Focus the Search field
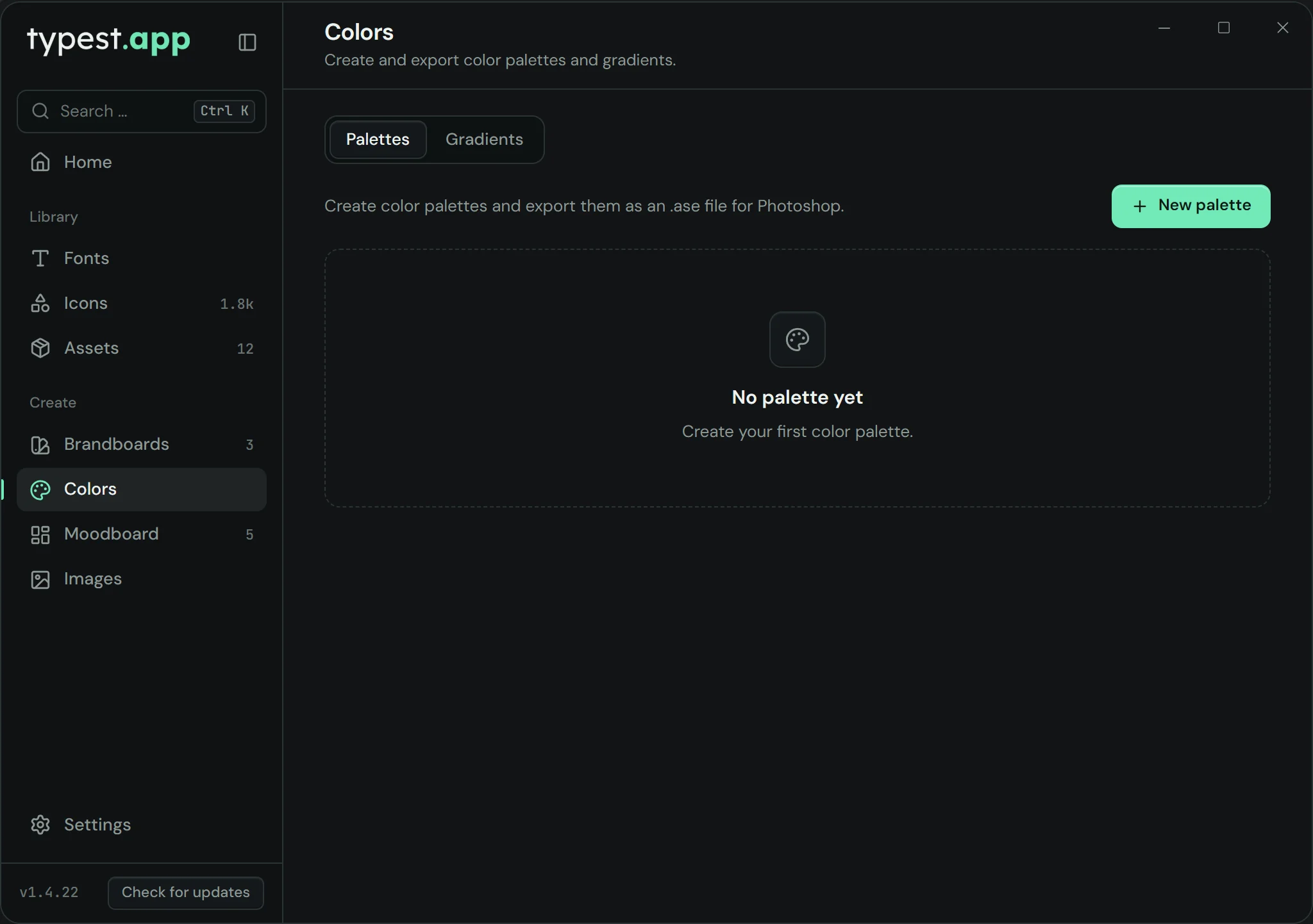Screen dimensions: 1313x924 [142, 111]
